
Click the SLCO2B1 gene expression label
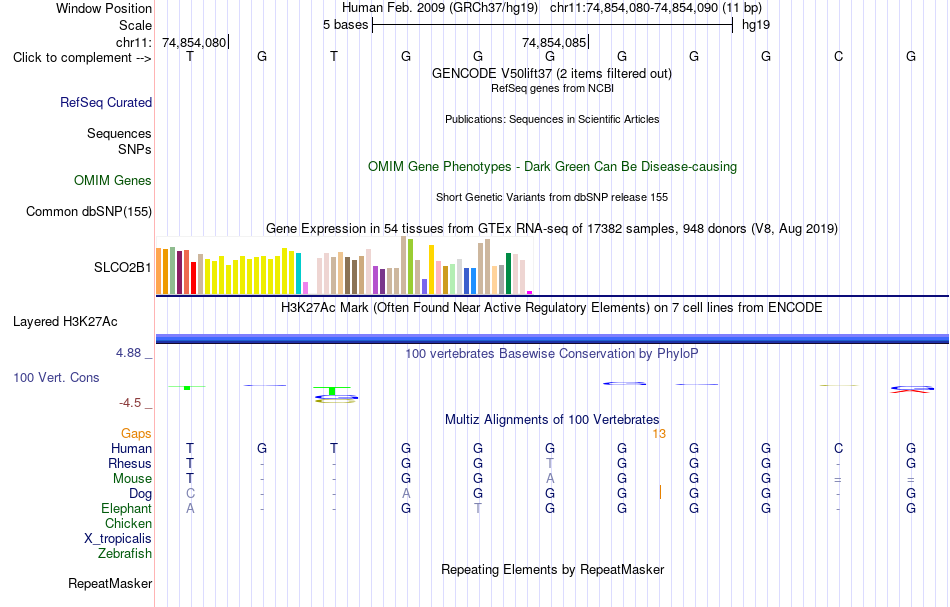click(122, 267)
